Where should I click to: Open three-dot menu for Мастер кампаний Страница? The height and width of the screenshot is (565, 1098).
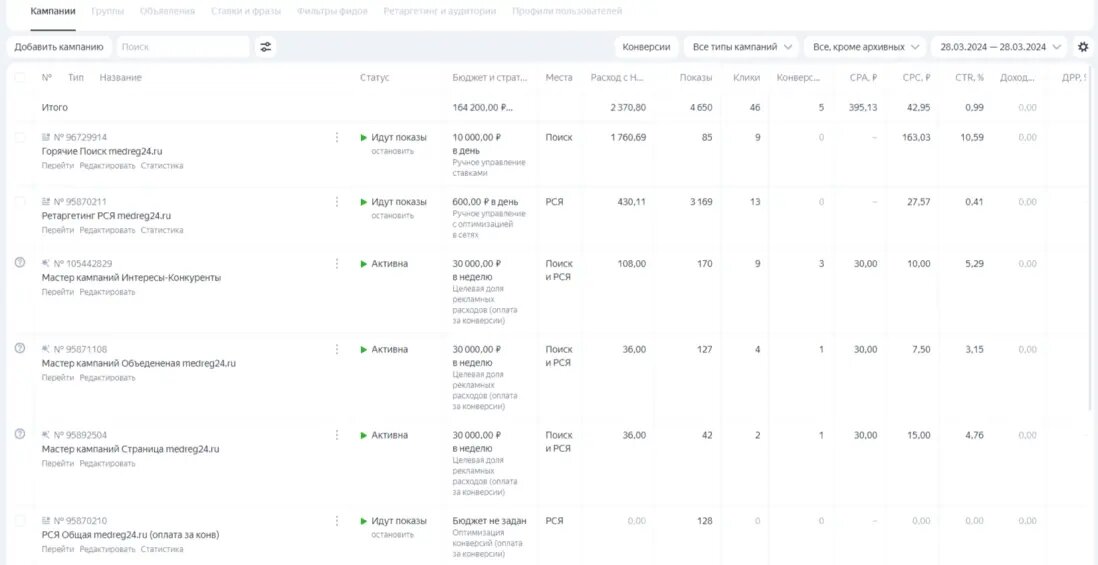(x=337, y=435)
